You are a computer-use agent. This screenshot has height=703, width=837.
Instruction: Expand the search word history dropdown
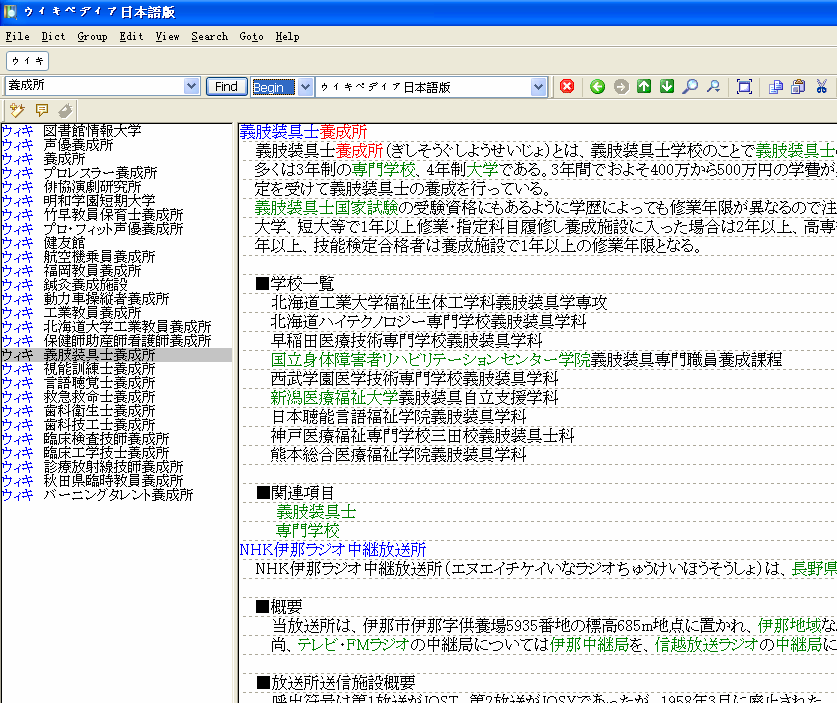click(192, 87)
